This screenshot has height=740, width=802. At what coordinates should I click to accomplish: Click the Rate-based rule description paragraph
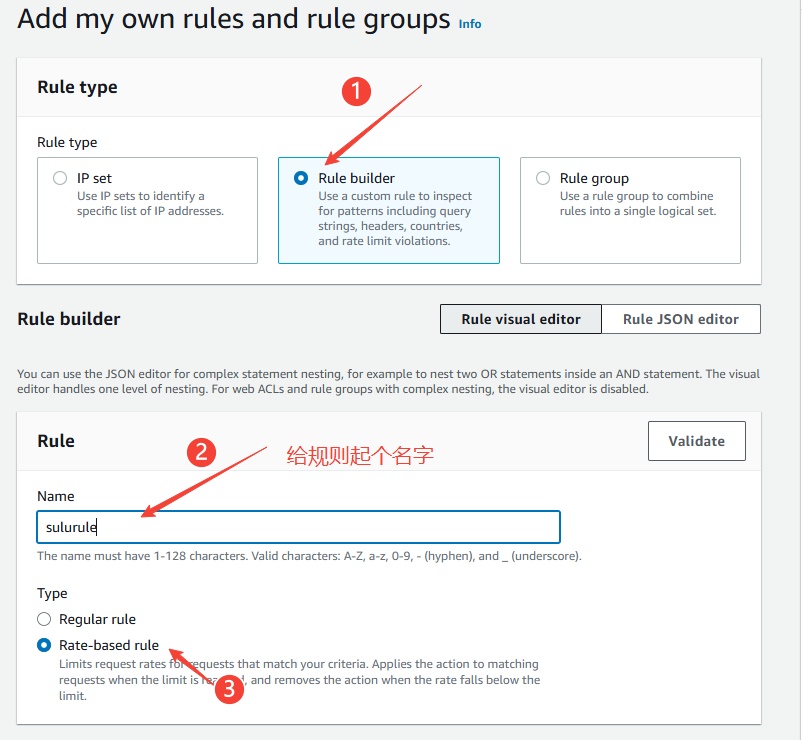click(299, 680)
